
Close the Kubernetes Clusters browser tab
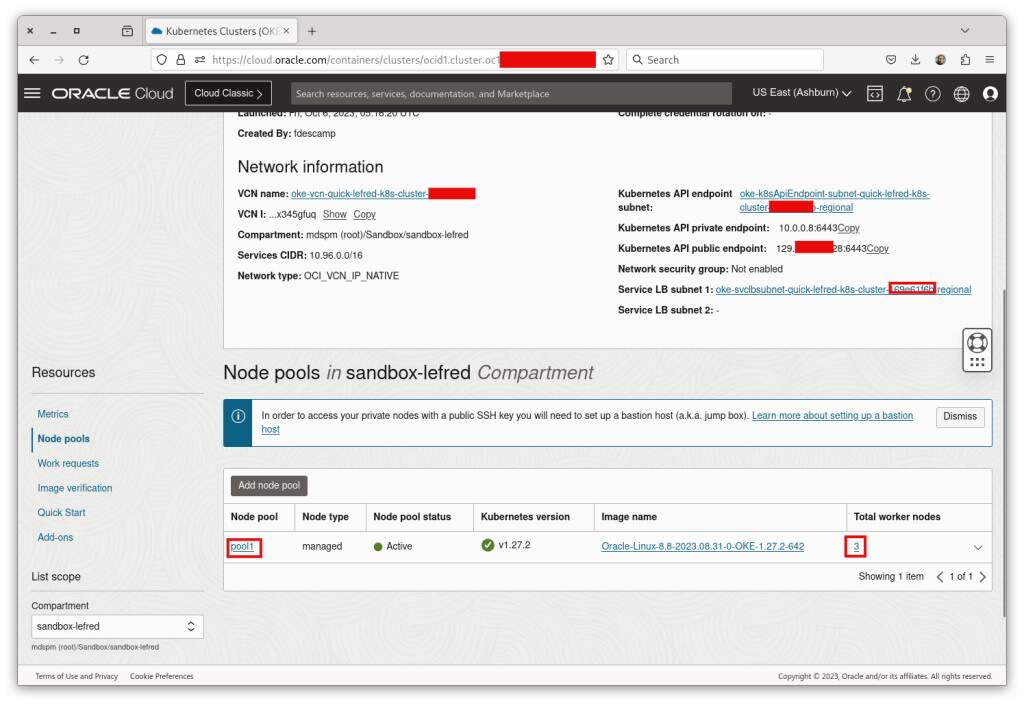point(286,31)
